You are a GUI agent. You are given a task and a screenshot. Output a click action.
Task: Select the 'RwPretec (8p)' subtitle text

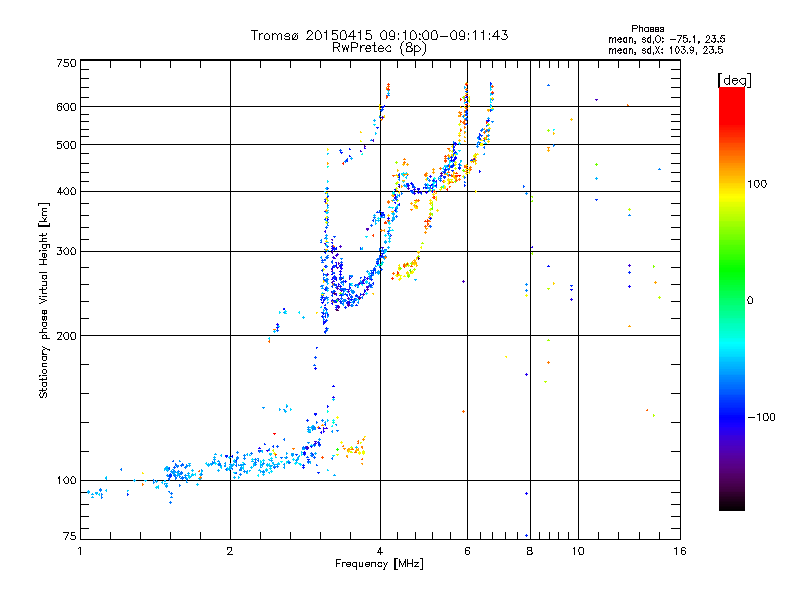[x=380, y=48]
